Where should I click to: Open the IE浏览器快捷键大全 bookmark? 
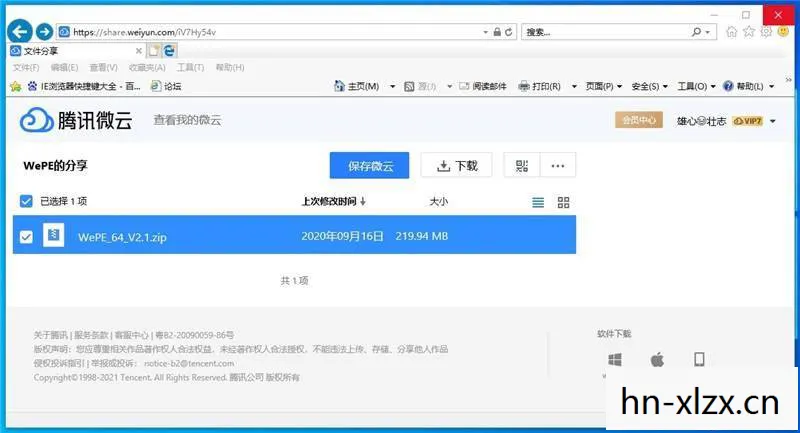(x=84, y=86)
